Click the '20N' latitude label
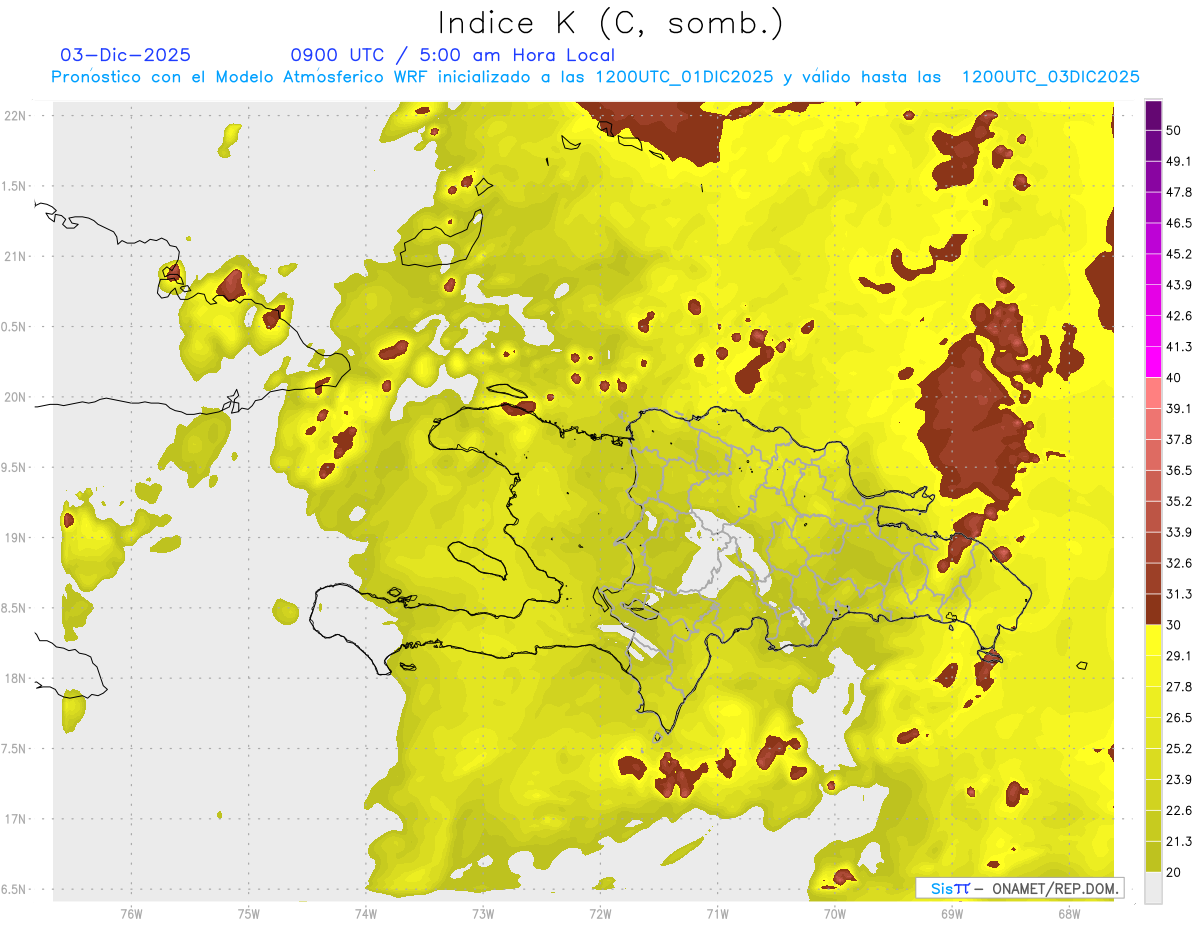 point(15,397)
